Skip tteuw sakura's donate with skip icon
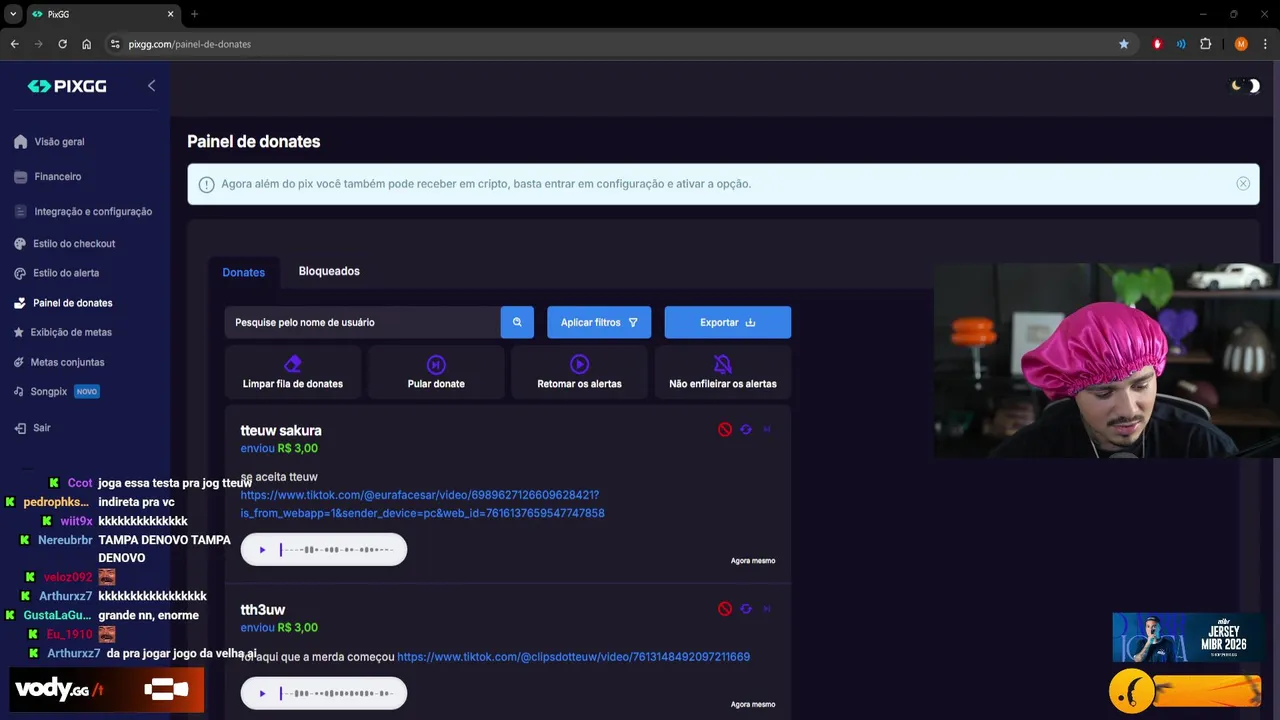 coord(767,429)
